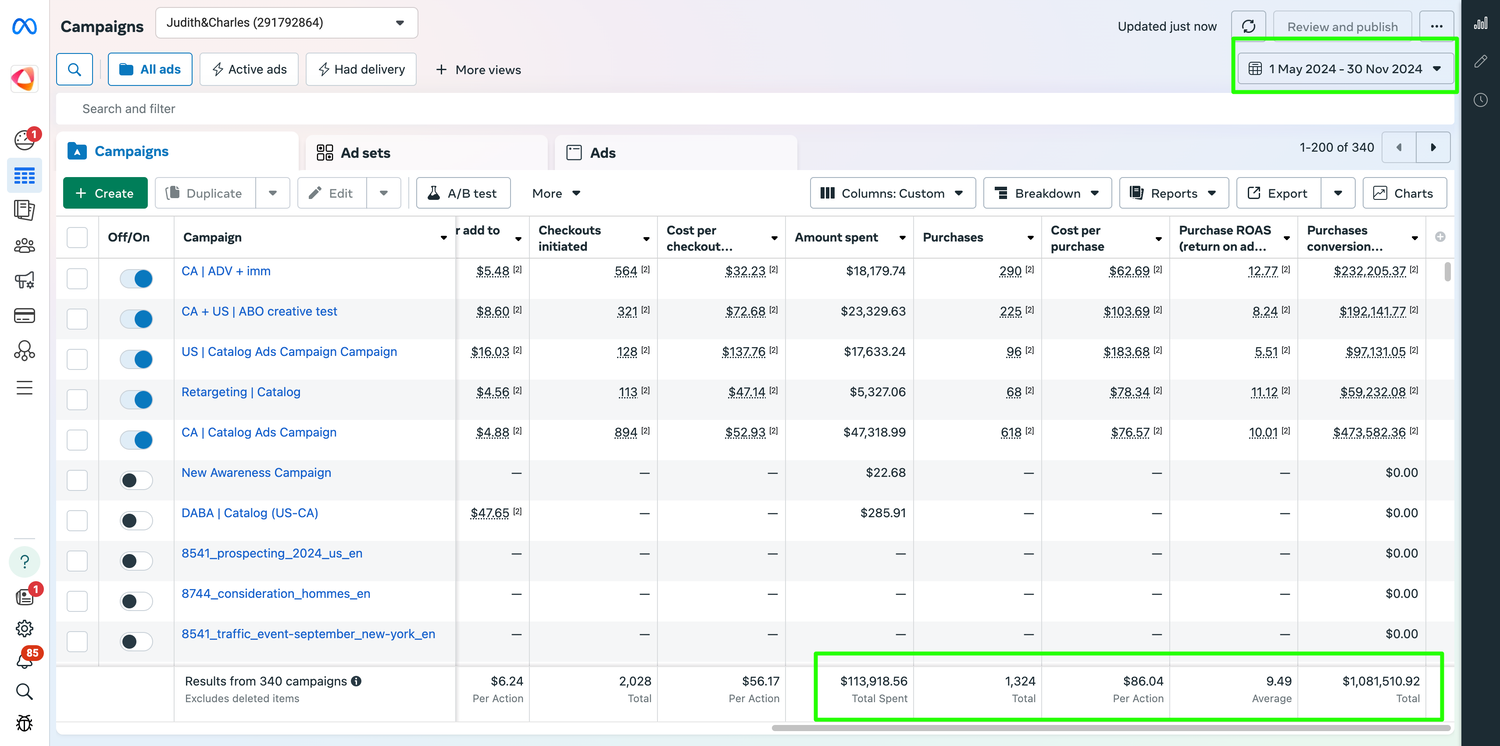The image size is (1500, 746).
Task: Check the box for CA + US | ABO creative test
Action: point(77,318)
